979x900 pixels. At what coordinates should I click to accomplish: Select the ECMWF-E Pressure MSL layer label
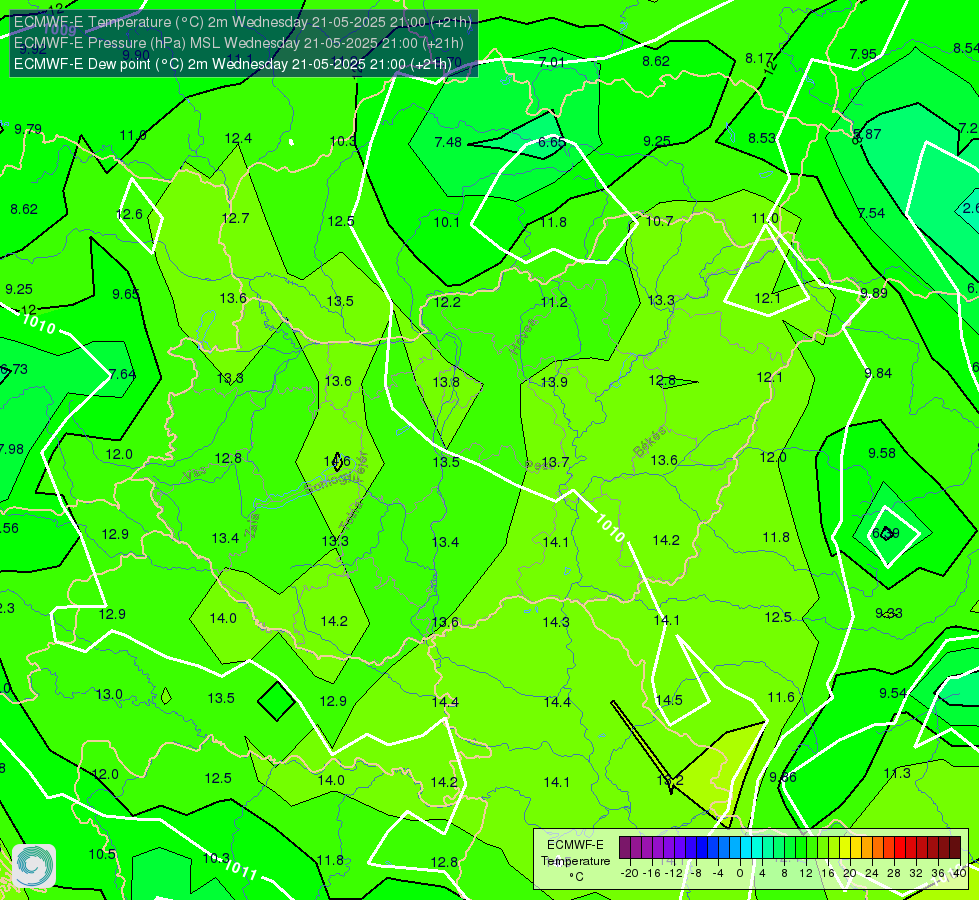(239, 43)
